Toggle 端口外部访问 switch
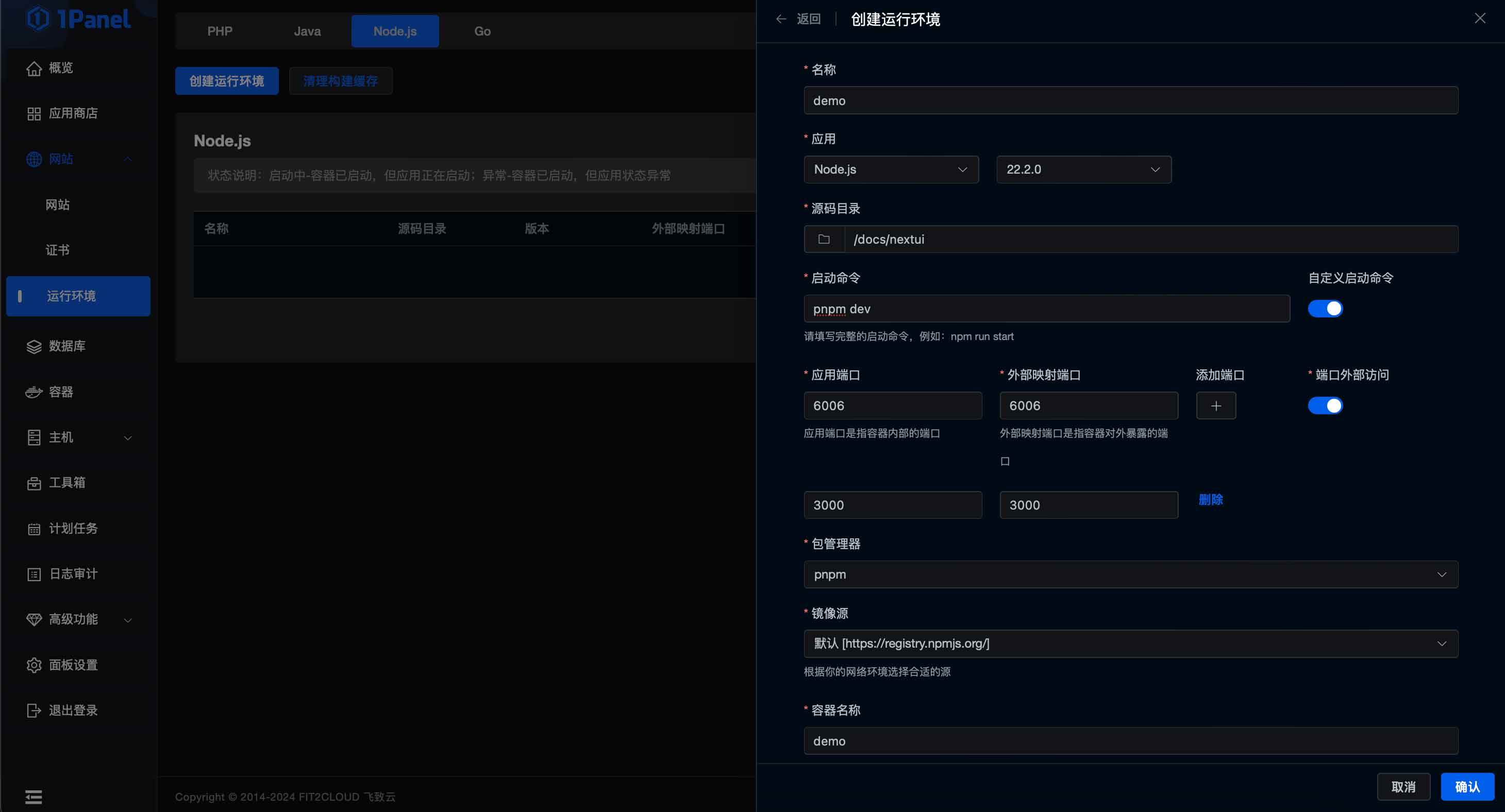 1325,405
